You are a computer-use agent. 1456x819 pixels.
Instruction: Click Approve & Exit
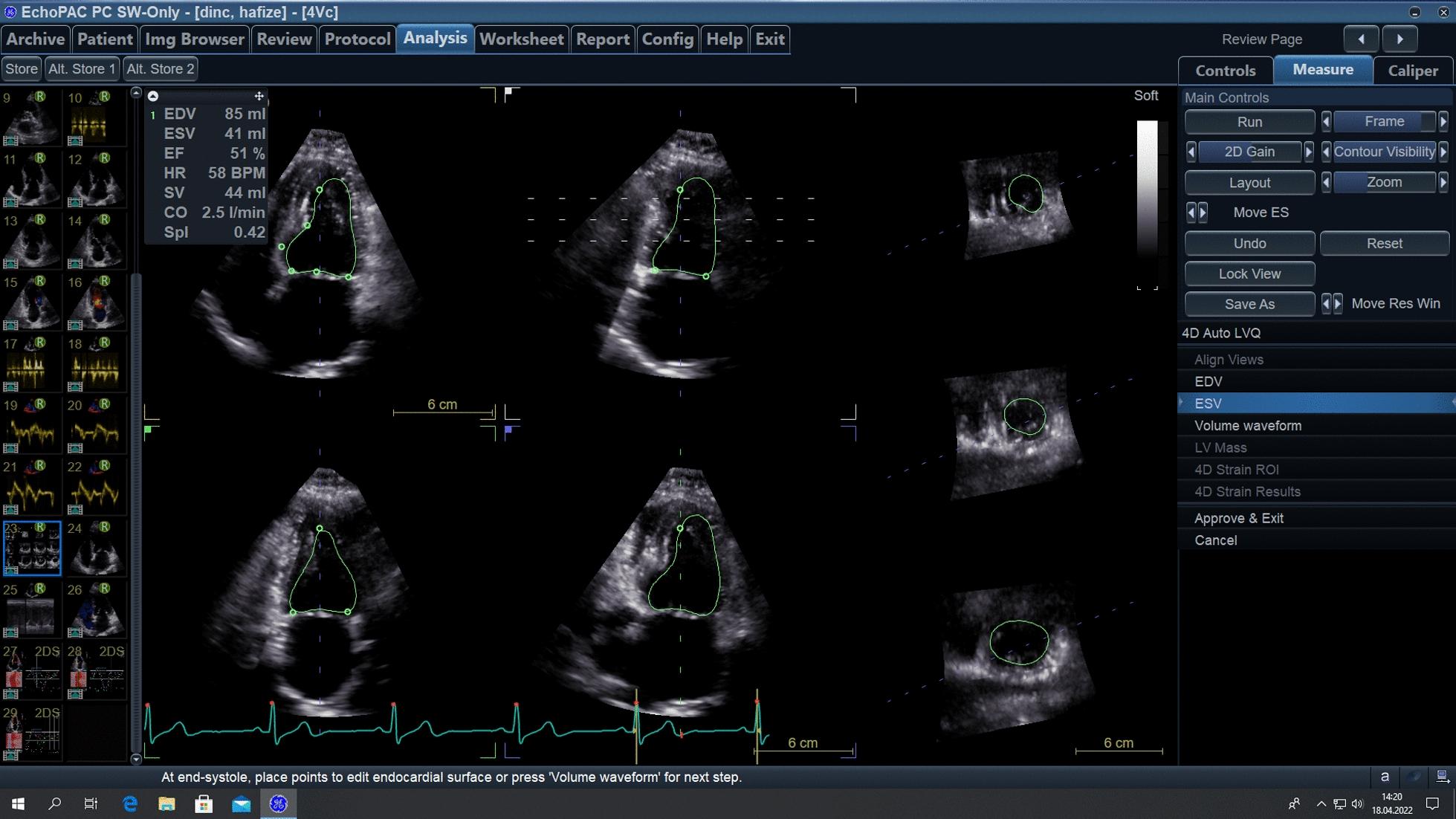click(x=1238, y=518)
